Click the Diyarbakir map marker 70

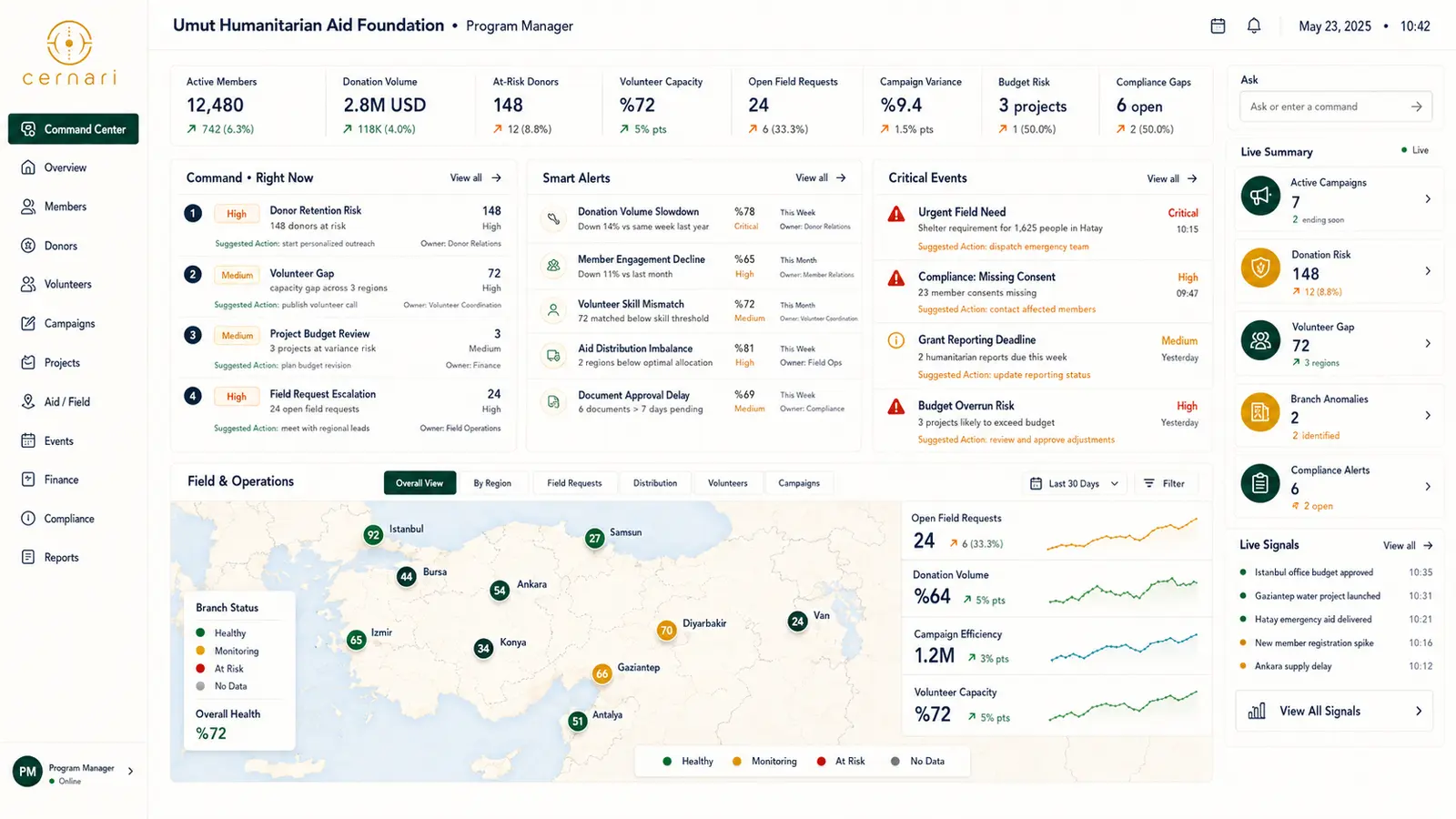pos(667,630)
